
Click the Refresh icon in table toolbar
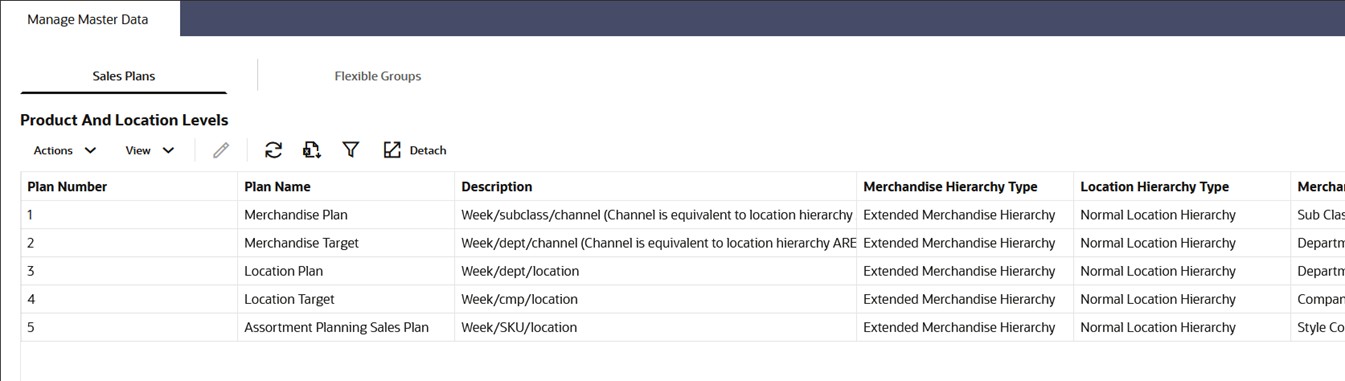[273, 150]
